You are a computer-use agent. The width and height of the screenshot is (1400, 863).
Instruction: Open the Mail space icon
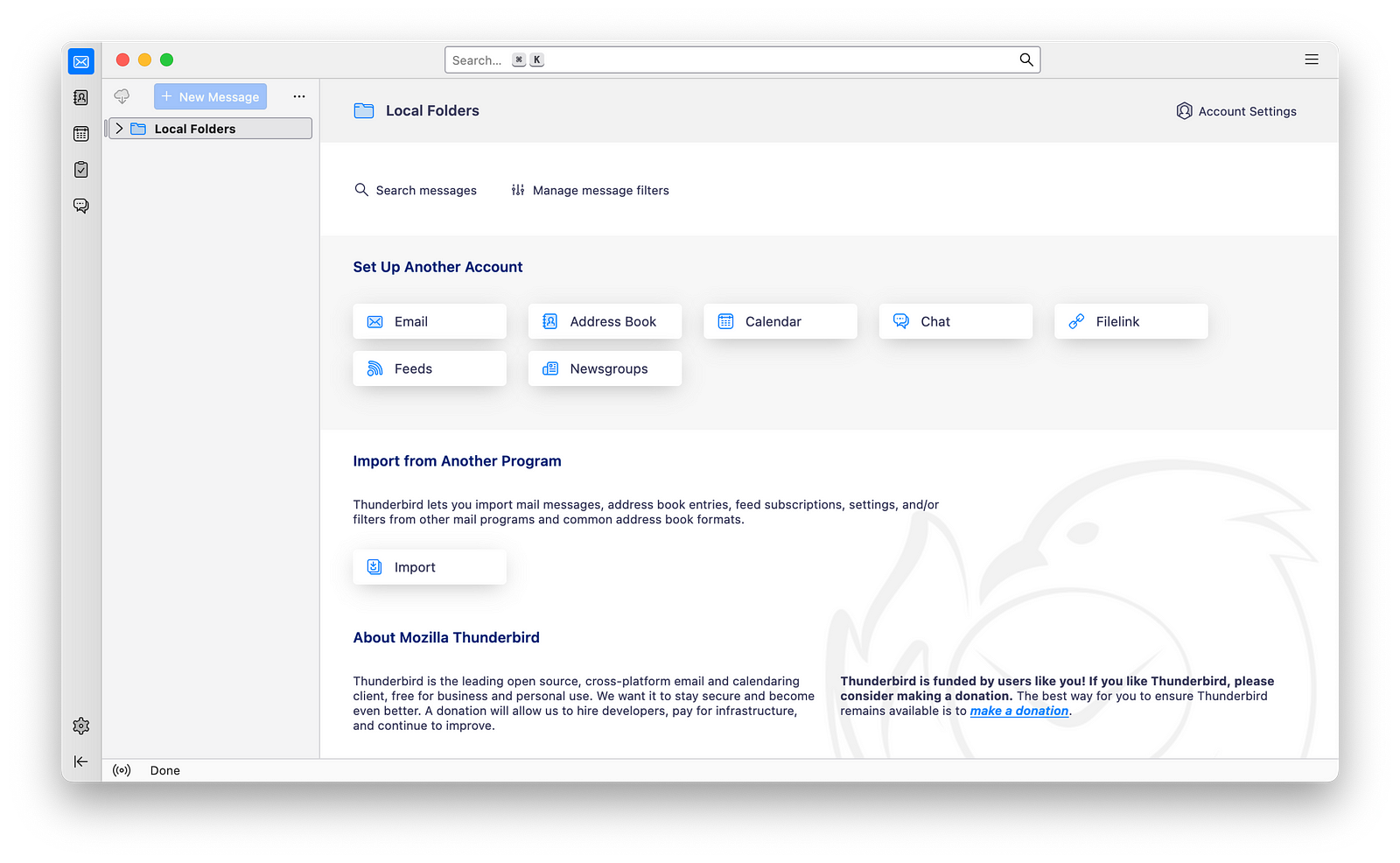click(81, 61)
